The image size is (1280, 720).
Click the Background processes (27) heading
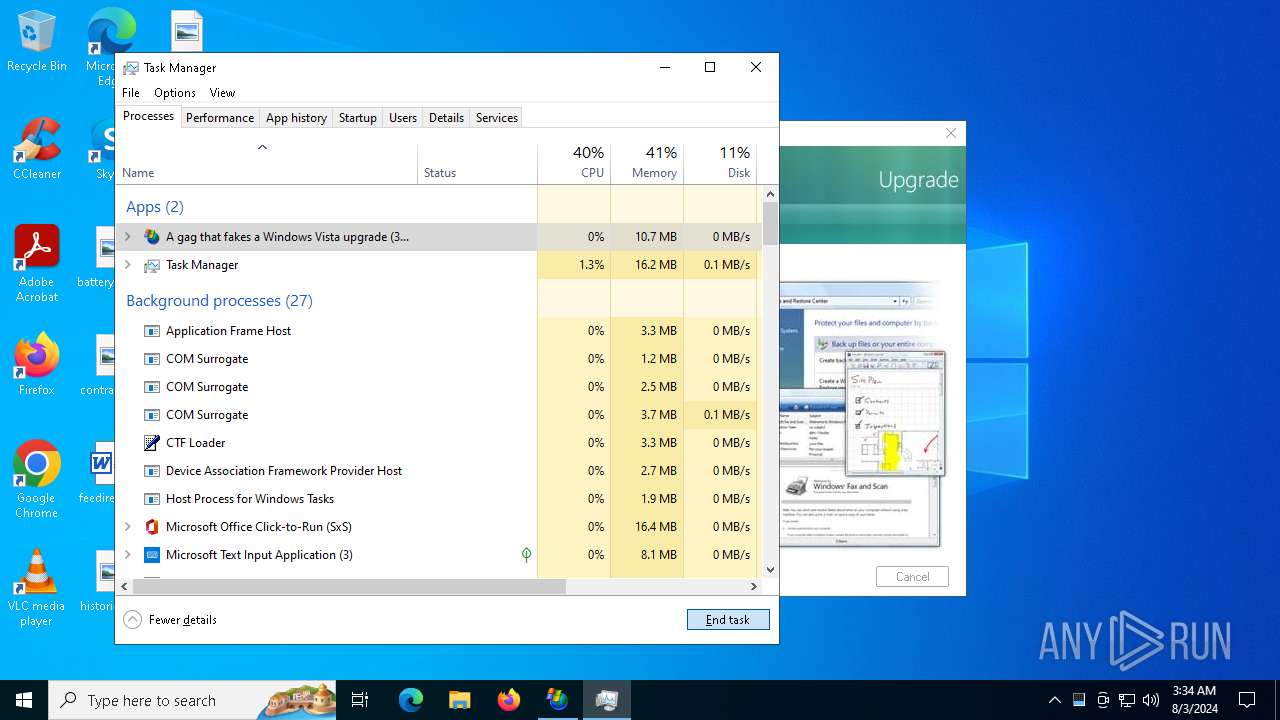coord(219,301)
